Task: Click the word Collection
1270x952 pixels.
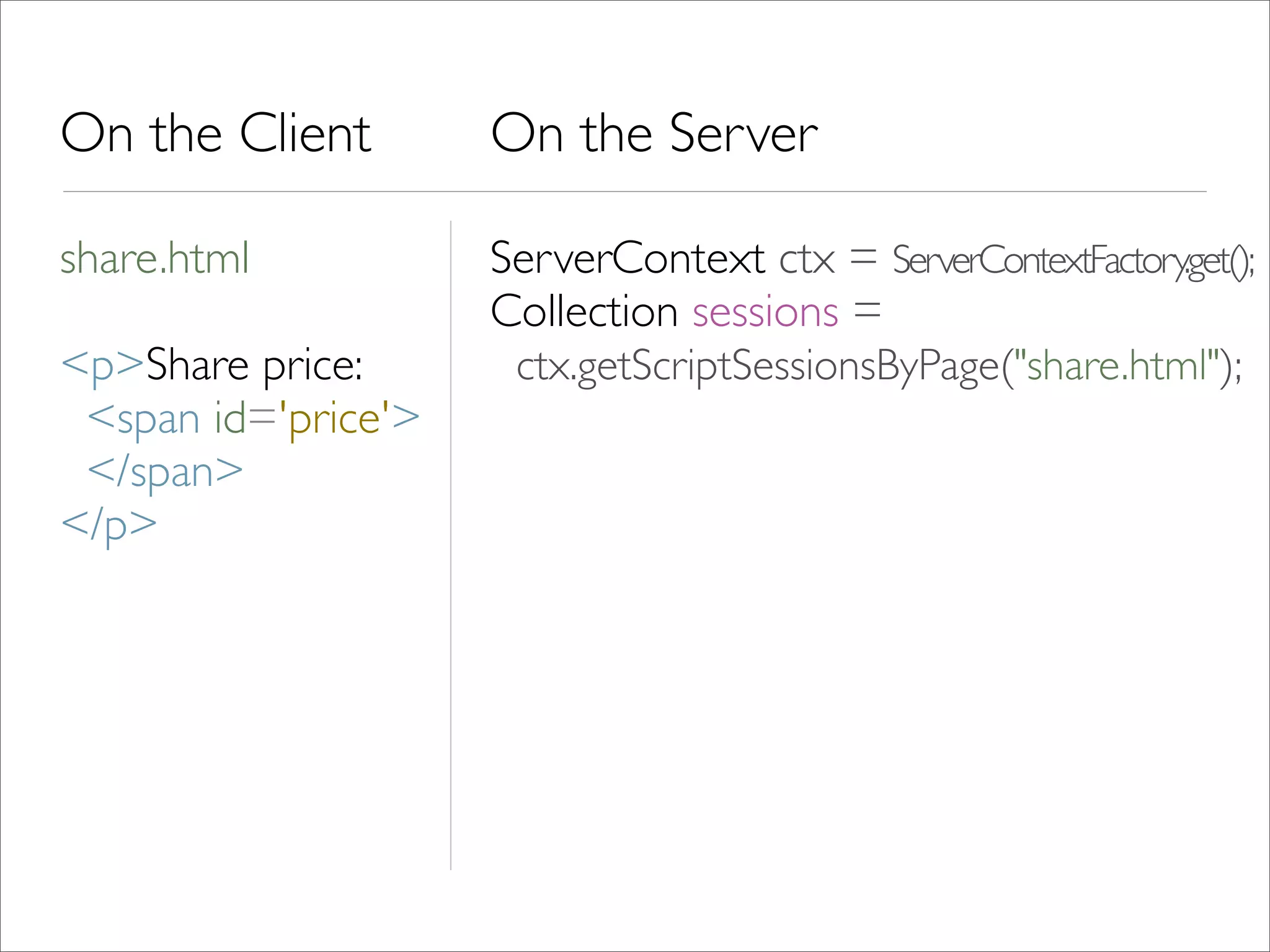Action: pos(584,311)
